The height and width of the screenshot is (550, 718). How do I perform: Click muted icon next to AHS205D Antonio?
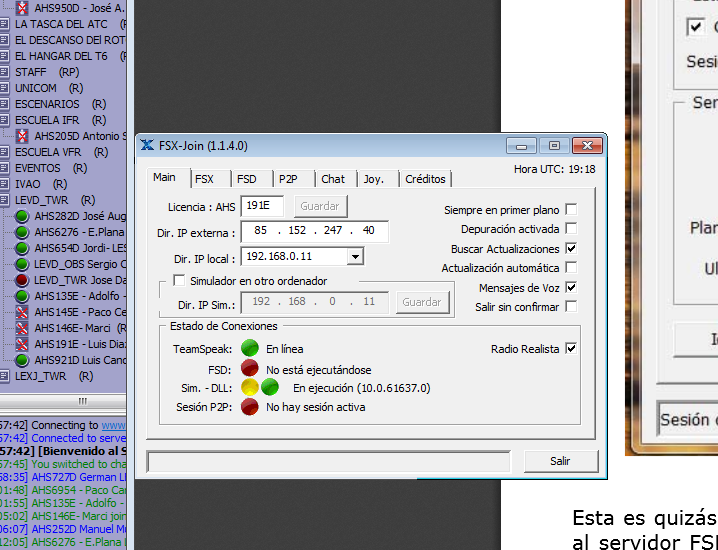[22, 136]
